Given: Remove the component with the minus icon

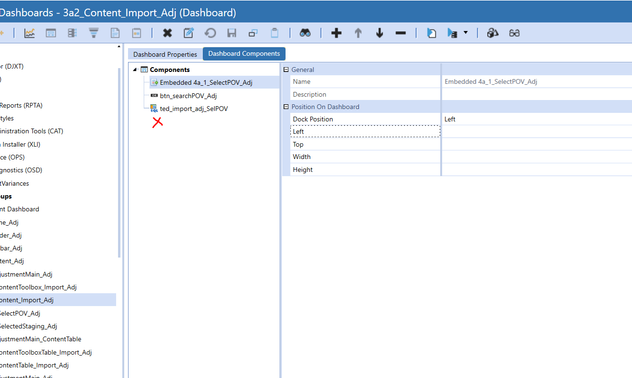Looking at the screenshot, I should (401, 33).
